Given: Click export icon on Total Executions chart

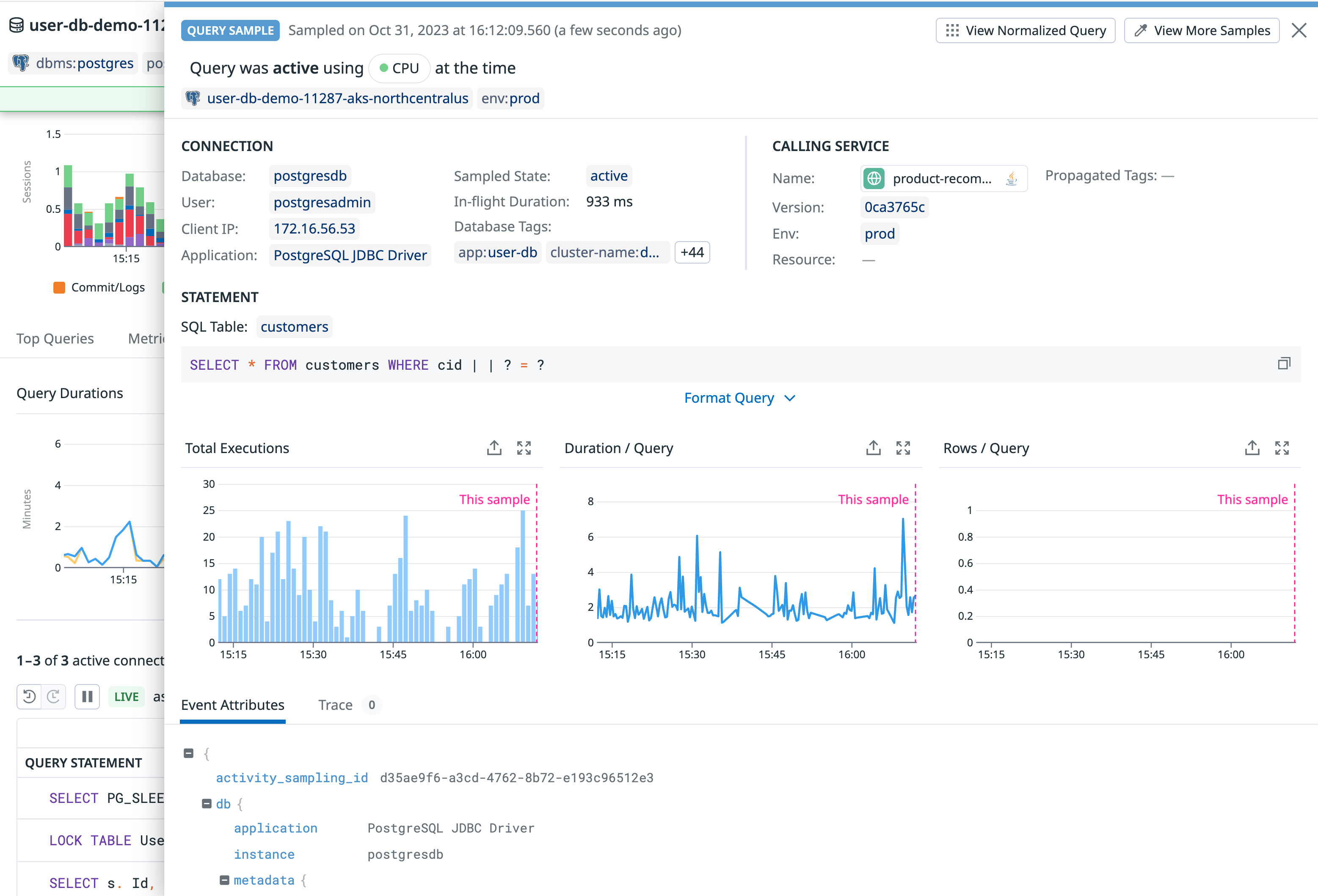Looking at the screenshot, I should [494, 448].
